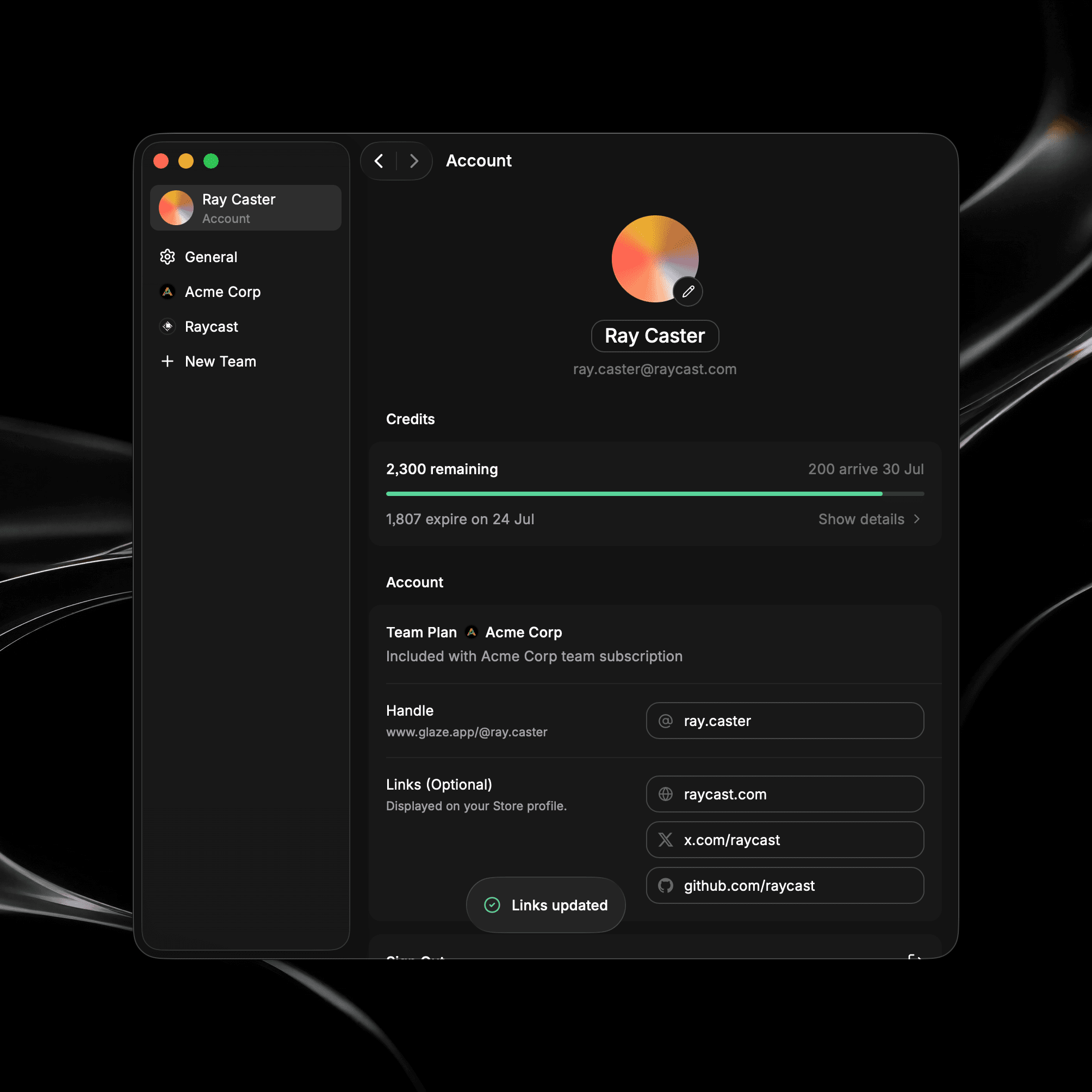Select Acme Corp team in sidebar
Image resolution: width=1092 pixels, height=1092 pixels.
pyautogui.click(x=246, y=291)
